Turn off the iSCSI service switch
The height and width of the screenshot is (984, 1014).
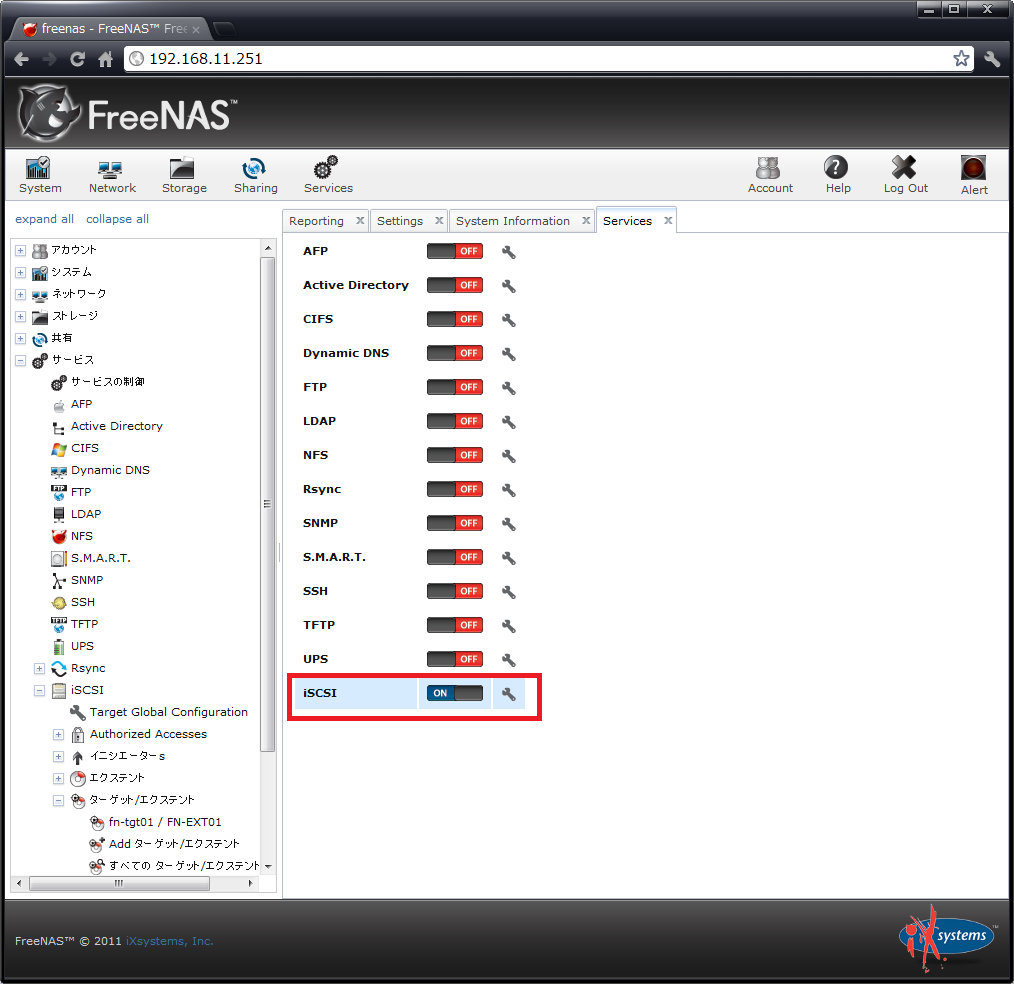455,693
